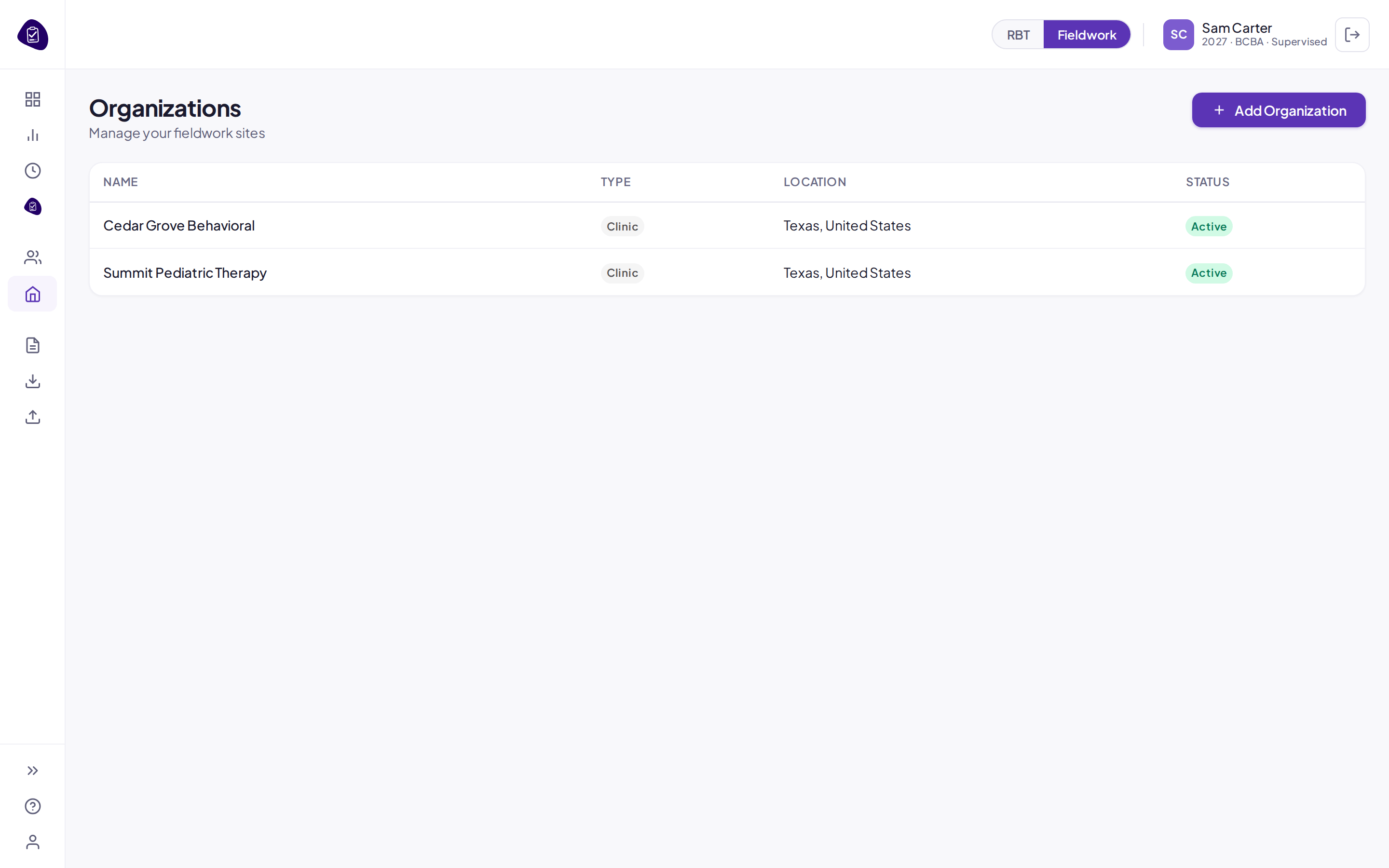Switch to Fieldwork mode
Image resolution: width=1389 pixels, height=868 pixels.
pos(1087,35)
